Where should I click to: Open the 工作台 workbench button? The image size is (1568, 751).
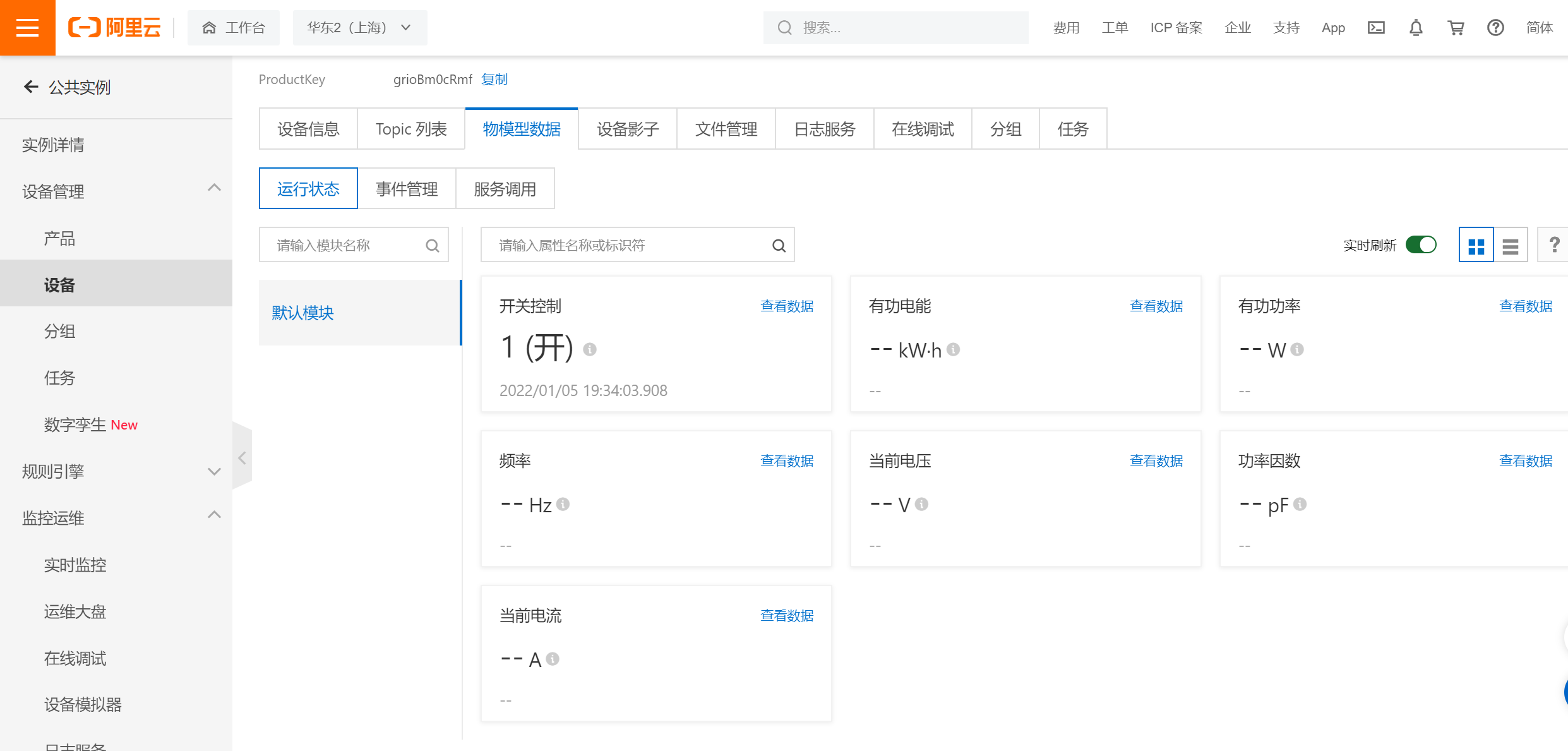[x=234, y=27]
